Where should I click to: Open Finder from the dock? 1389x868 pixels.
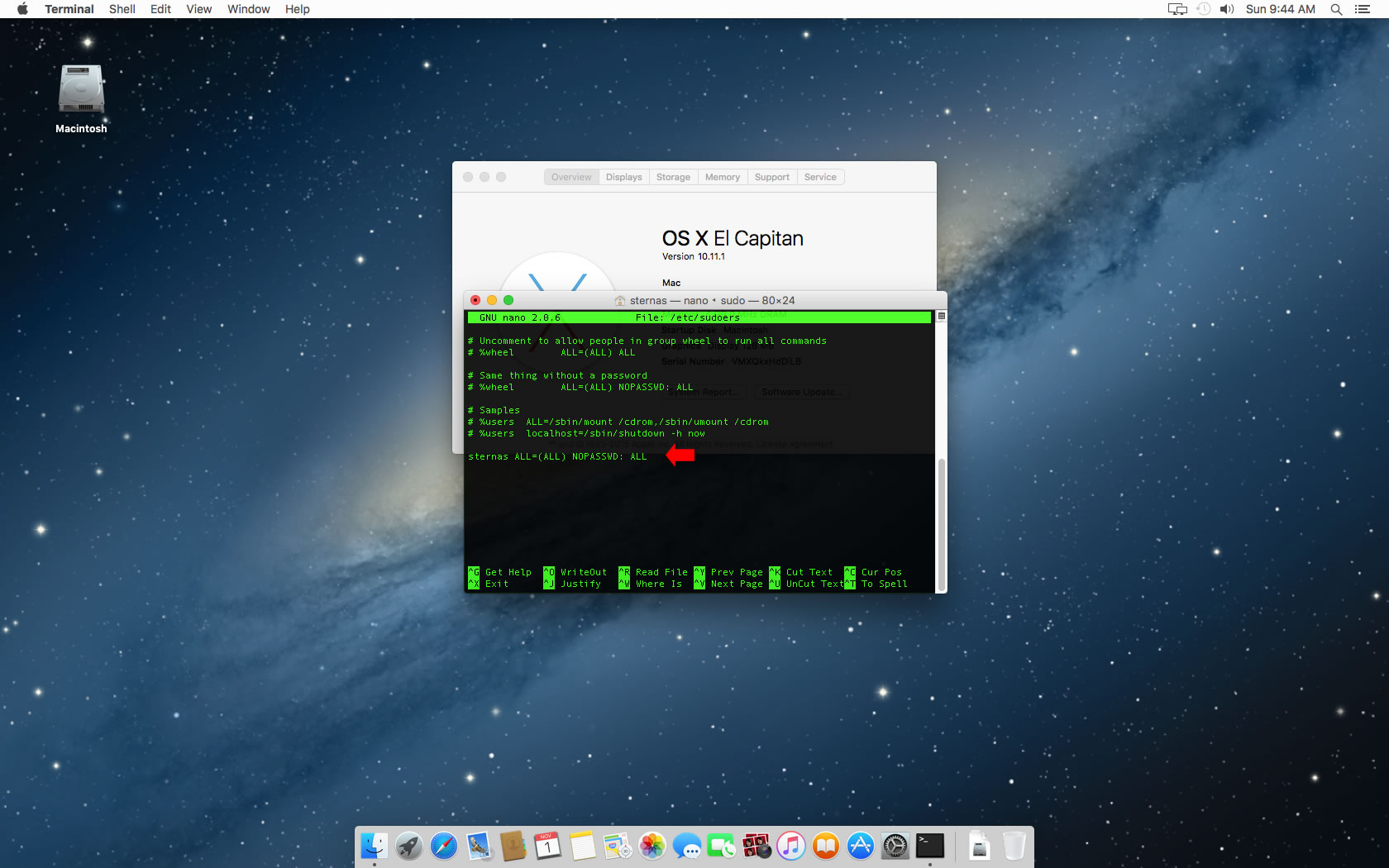click(x=375, y=846)
